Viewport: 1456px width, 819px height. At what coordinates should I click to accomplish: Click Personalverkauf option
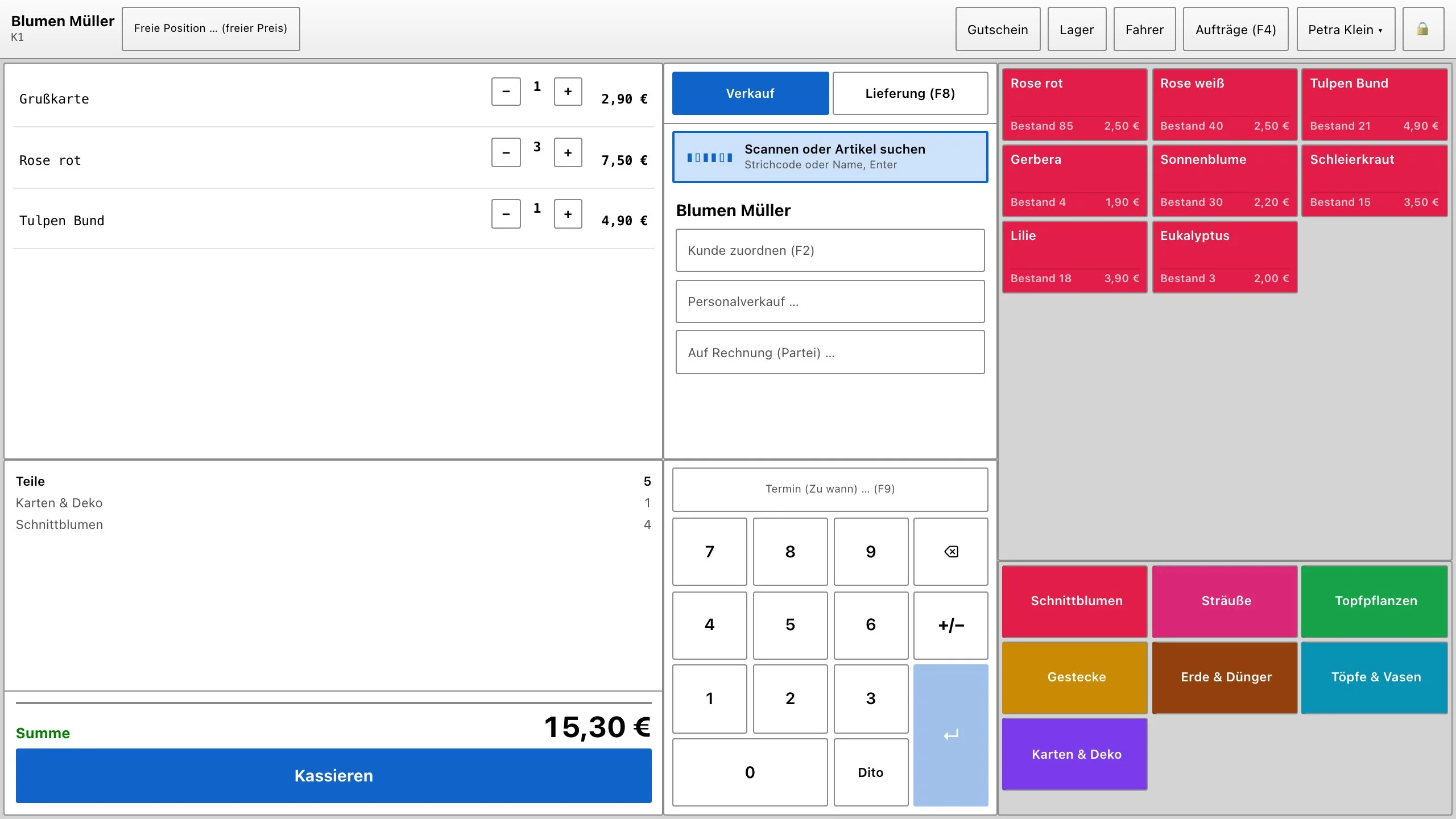tap(830, 301)
